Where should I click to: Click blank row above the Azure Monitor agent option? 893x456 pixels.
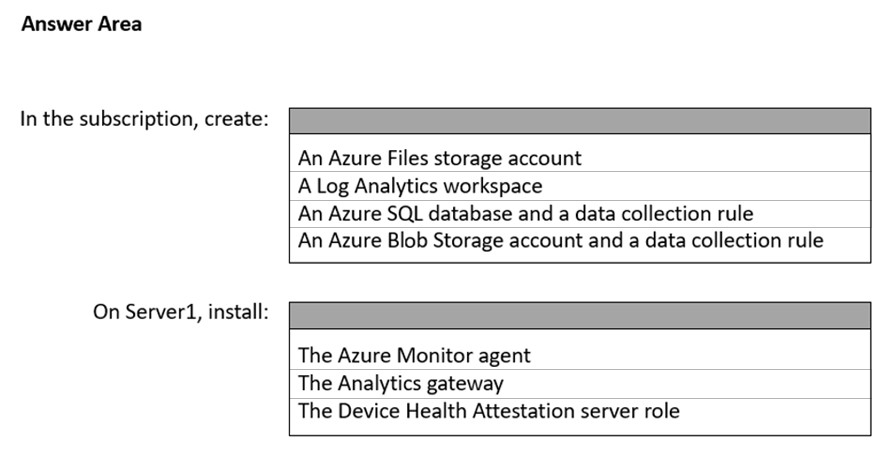579,336
